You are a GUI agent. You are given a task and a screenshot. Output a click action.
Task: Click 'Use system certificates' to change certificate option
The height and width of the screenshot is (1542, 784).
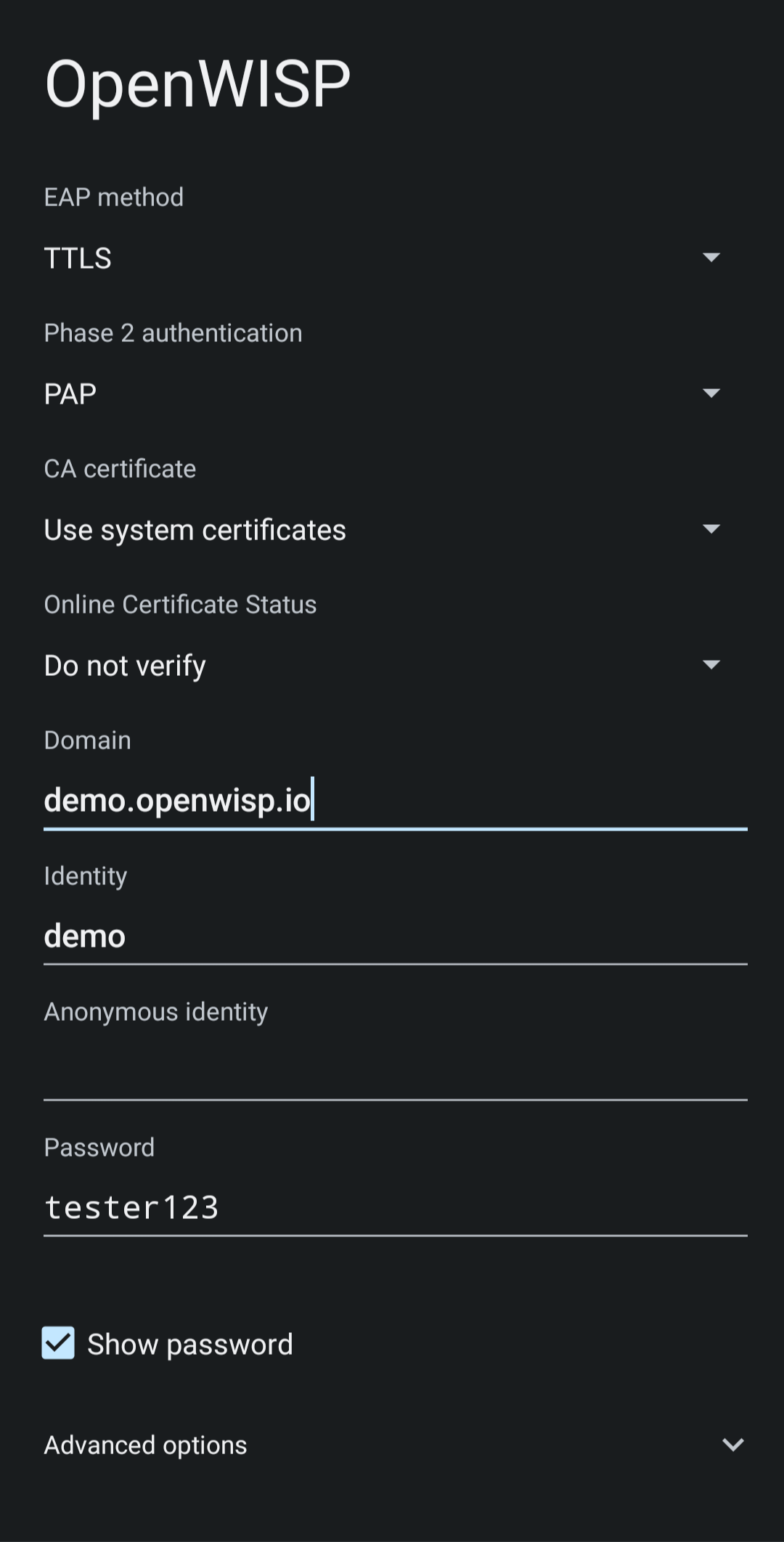195,530
